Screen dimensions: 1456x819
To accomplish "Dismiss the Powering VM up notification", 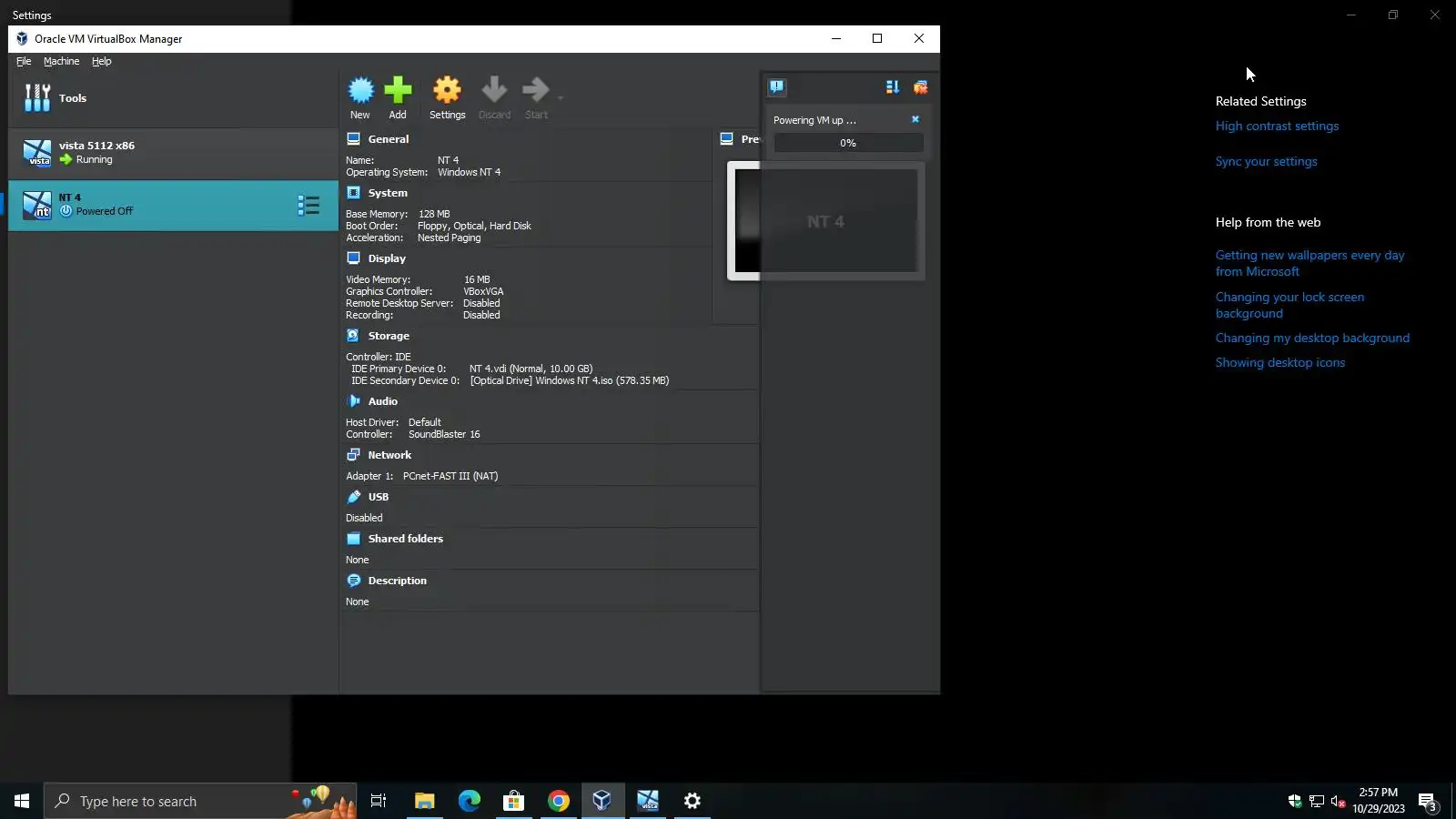I will 915,119.
